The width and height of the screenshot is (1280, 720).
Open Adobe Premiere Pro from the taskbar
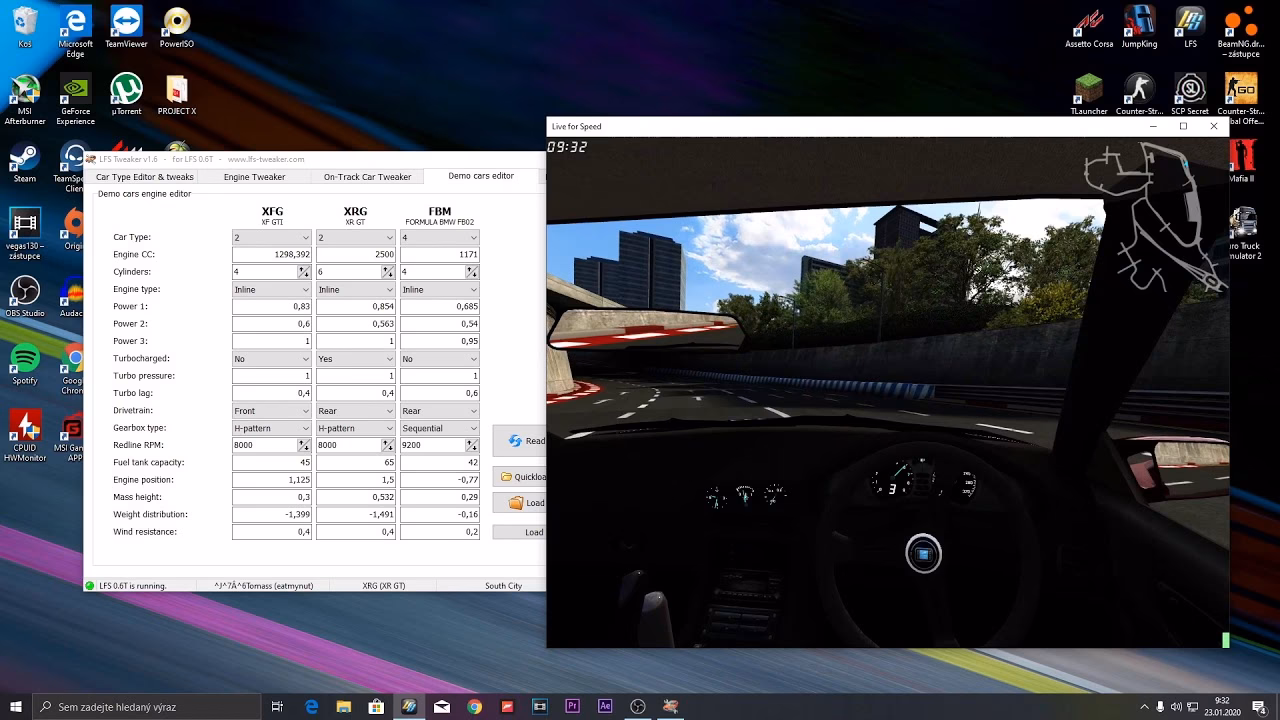[572, 706]
